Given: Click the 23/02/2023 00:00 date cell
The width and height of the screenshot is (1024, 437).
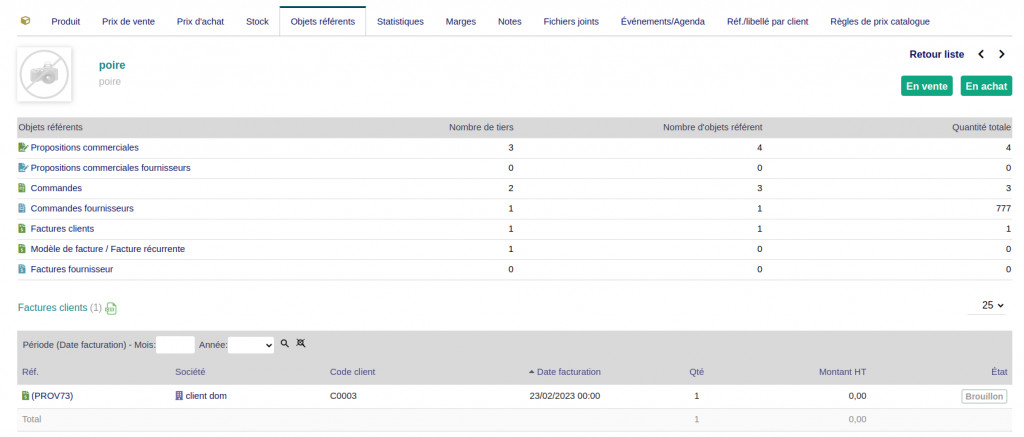Looking at the screenshot, I should [565, 396].
